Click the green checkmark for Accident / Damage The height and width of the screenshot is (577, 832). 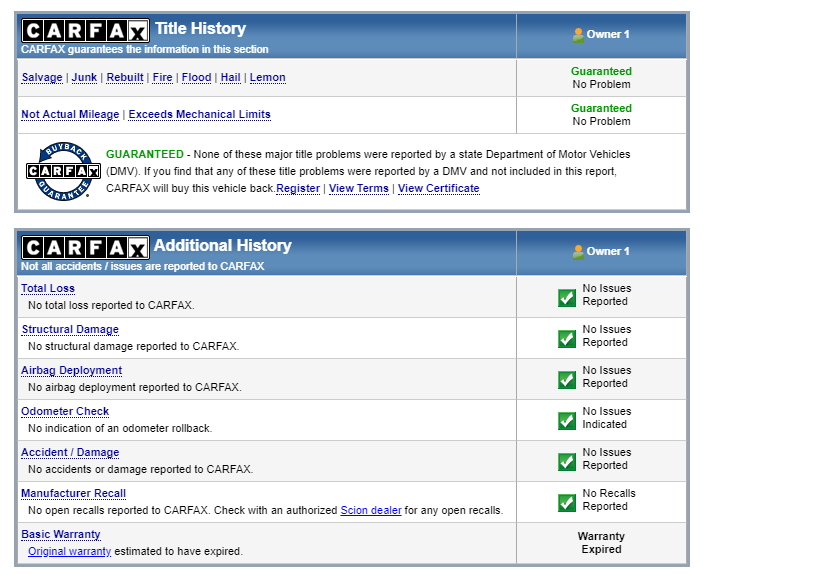tap(567, 462)
